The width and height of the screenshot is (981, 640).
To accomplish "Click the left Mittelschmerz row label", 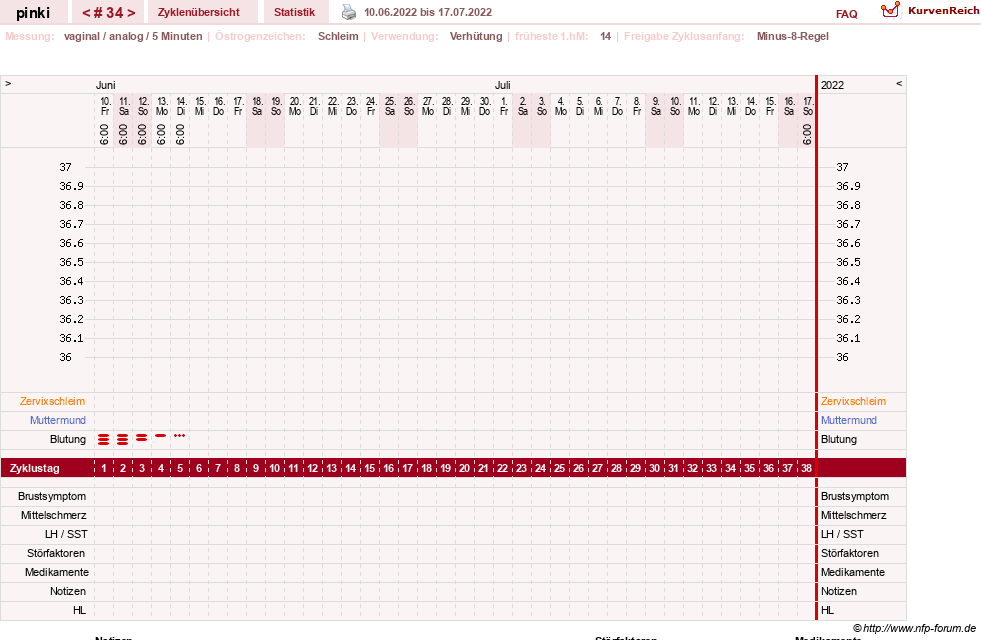I will click(54, 516).
